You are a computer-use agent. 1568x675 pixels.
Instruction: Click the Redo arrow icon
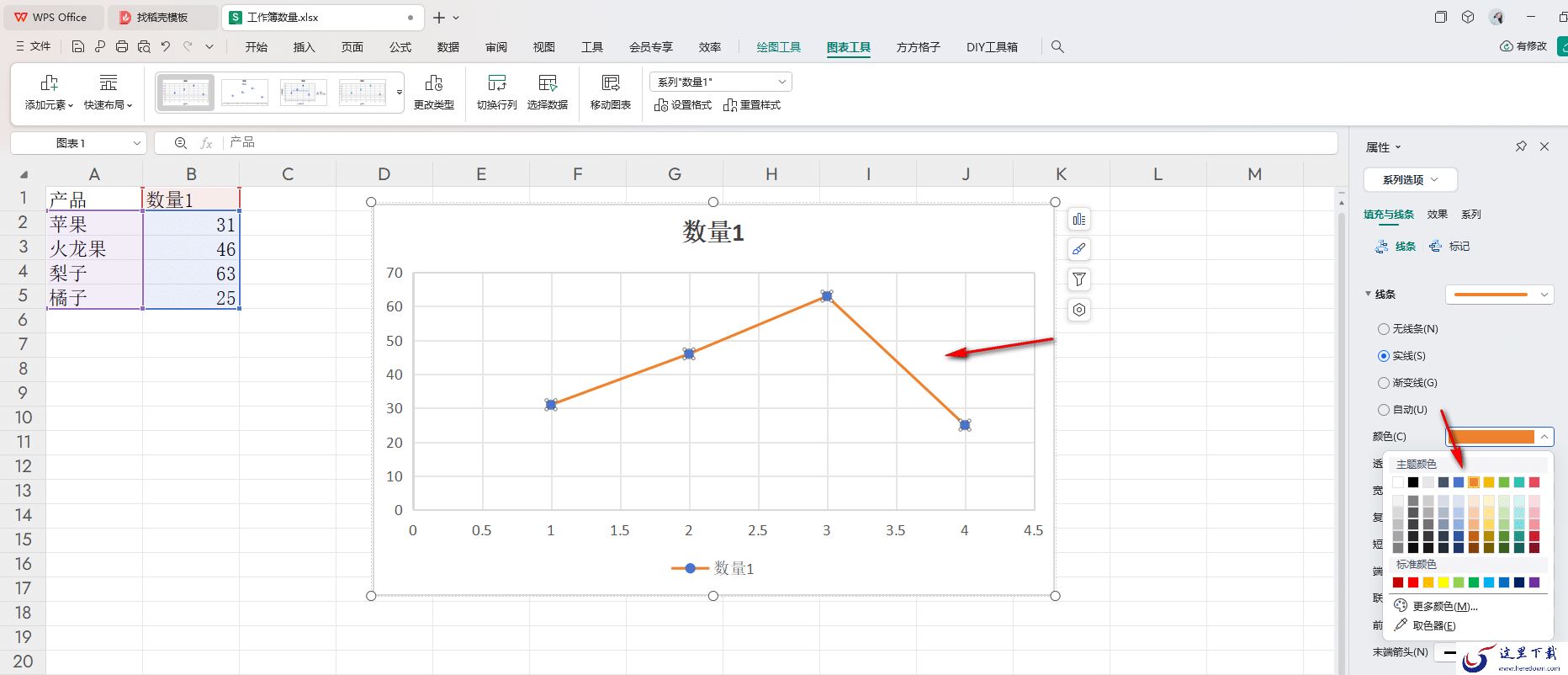(188, 47)
